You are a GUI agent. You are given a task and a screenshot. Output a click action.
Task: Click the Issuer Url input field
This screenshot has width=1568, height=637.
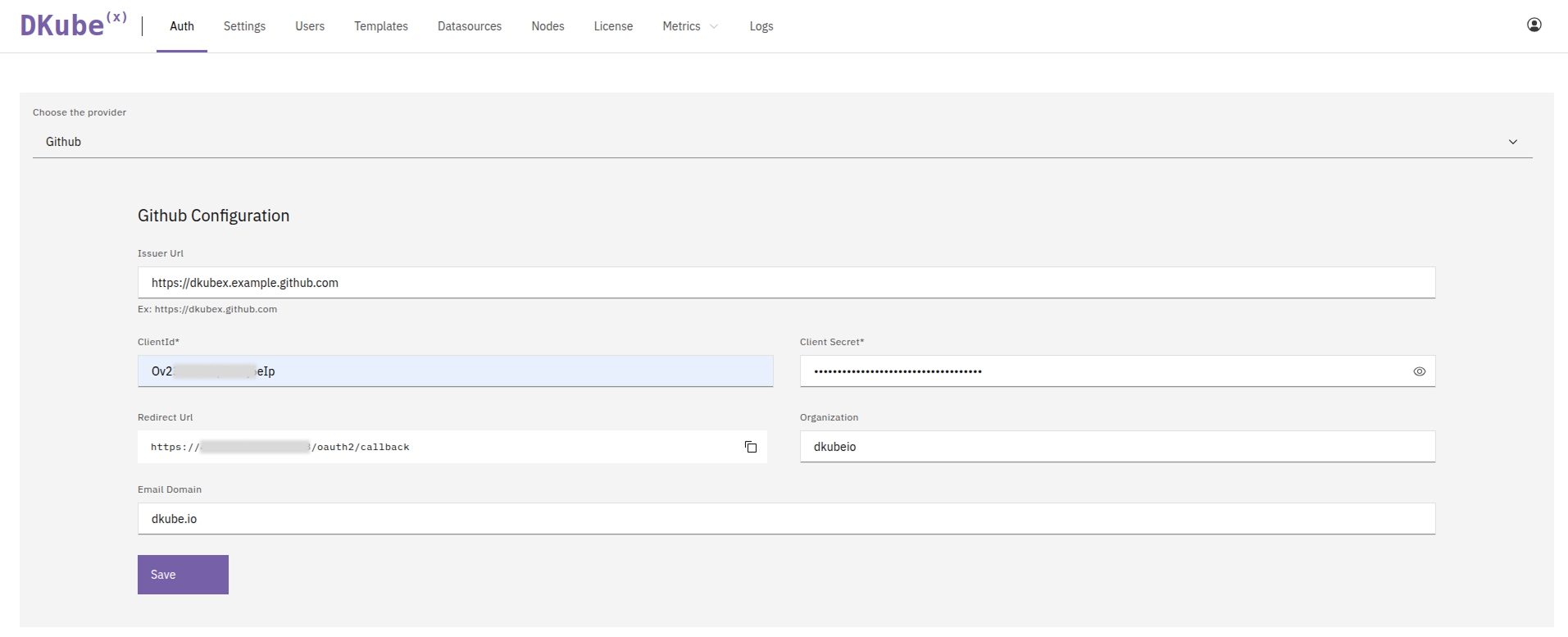(785, 283)
